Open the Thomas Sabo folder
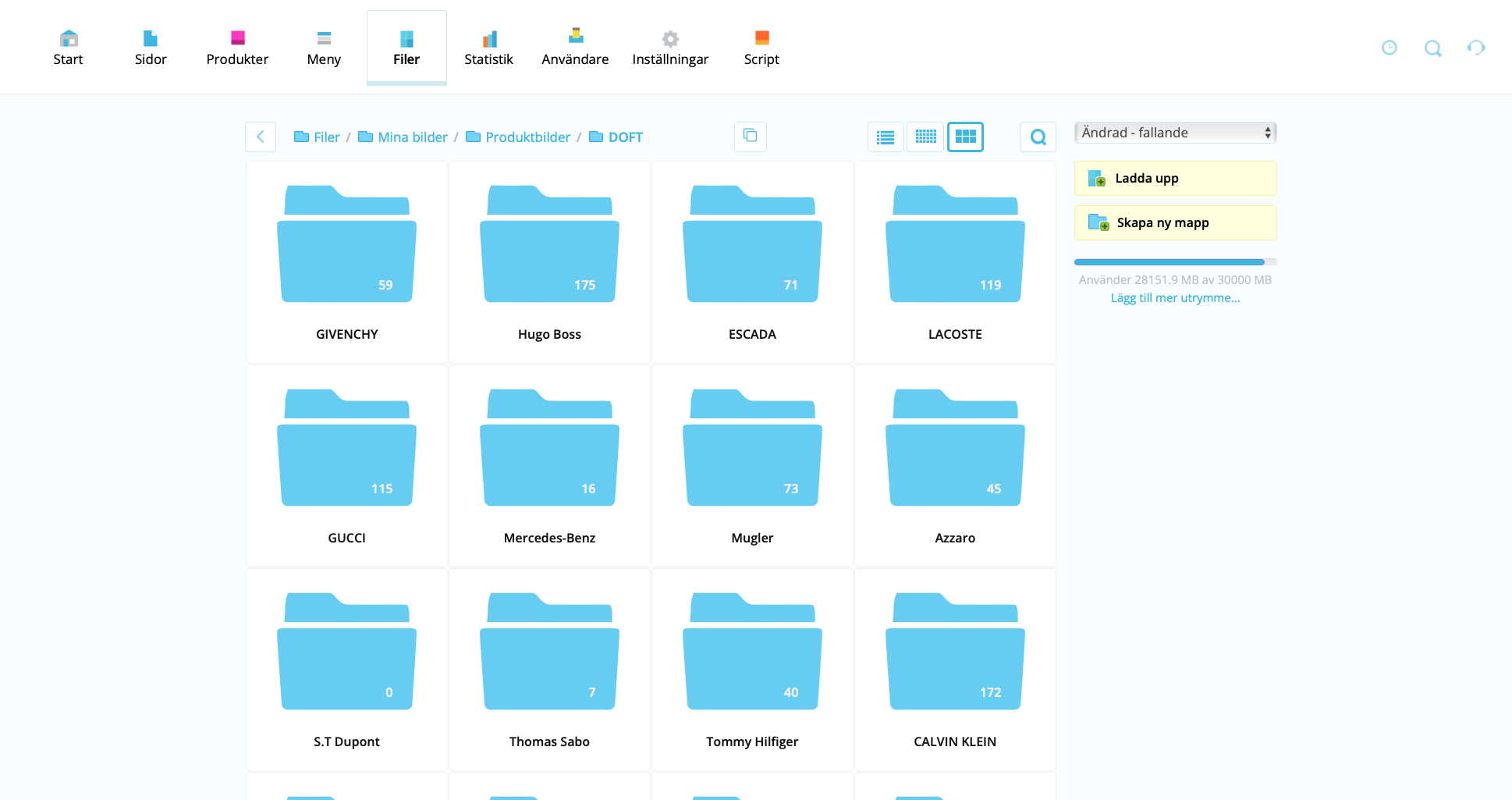Viewport: 1512px width, 800px height. tap(550, 670)
